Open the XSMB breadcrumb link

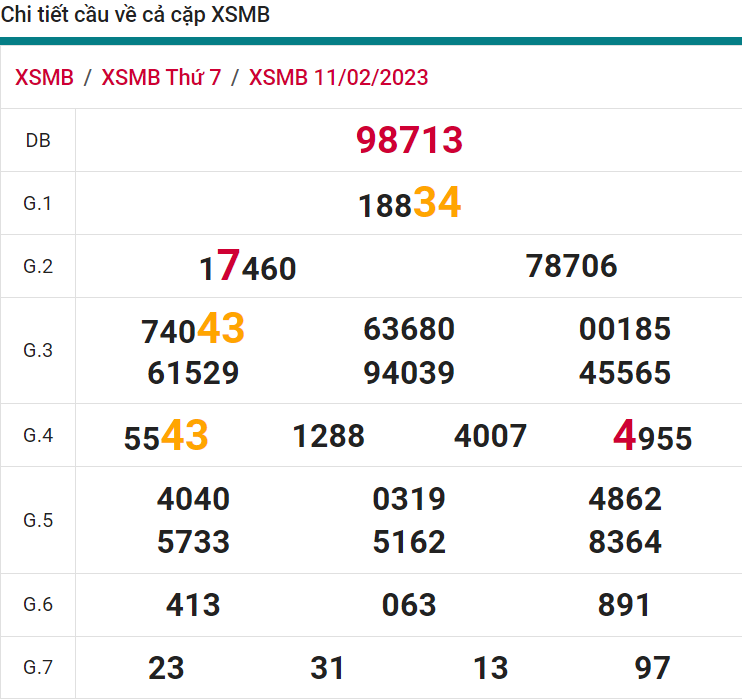45,78
